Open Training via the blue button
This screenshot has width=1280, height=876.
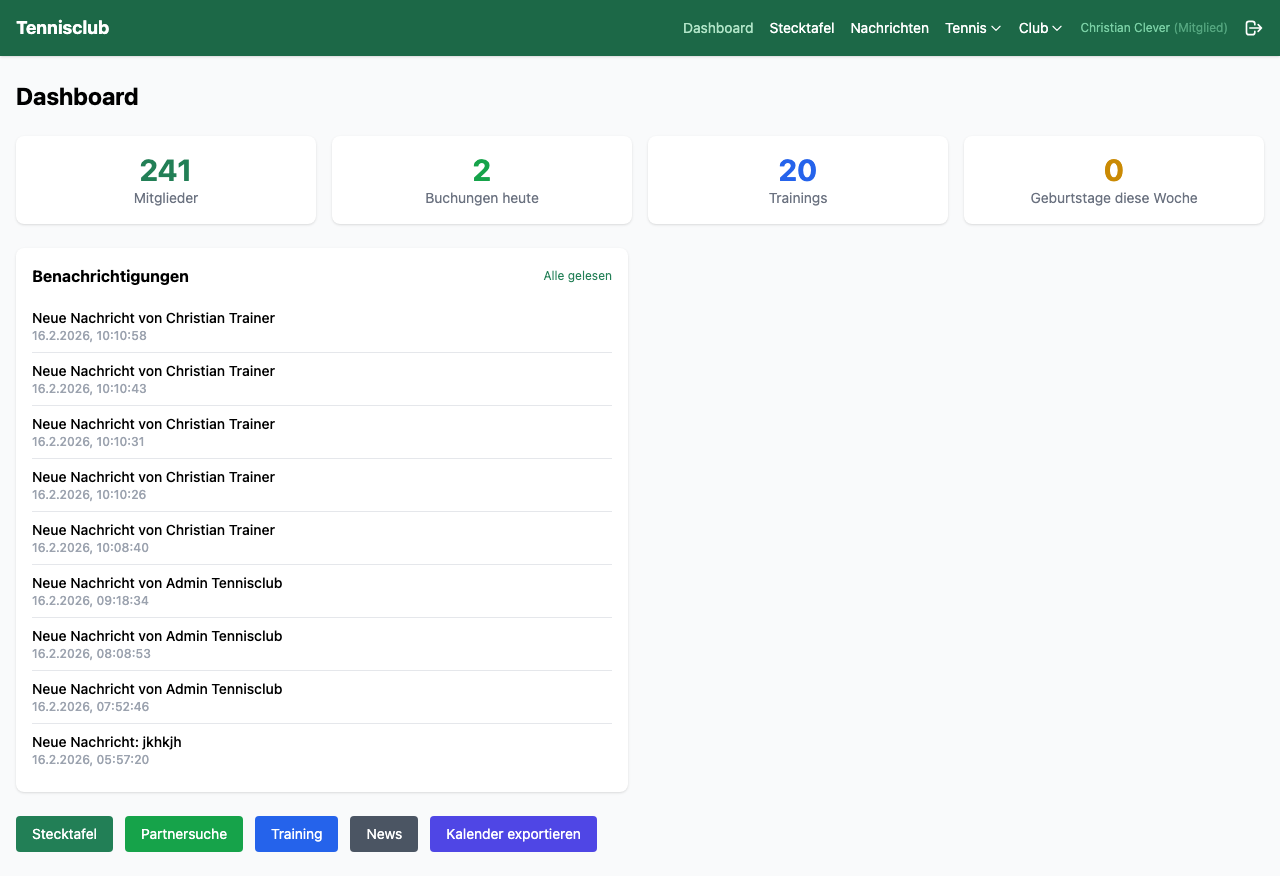[x=296, y=833]
